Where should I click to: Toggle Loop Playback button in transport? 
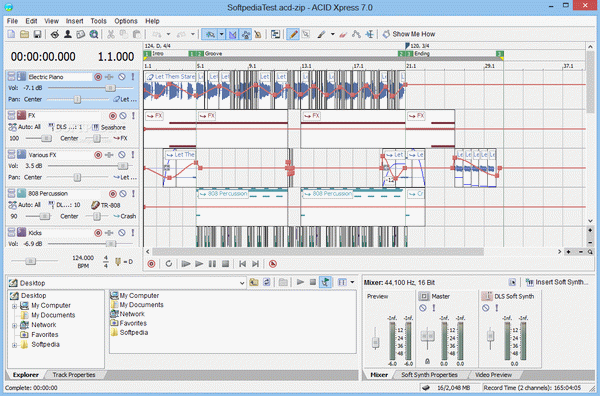[169, 264]
